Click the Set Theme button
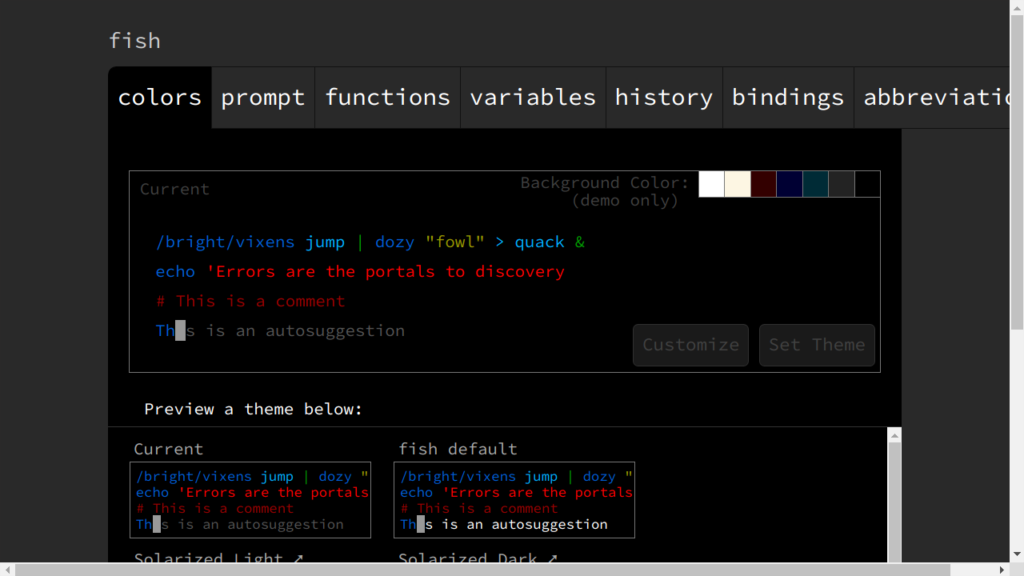The height and width of the screenshot is (576, 1024). pyautogui.click(x=816, y=345)
